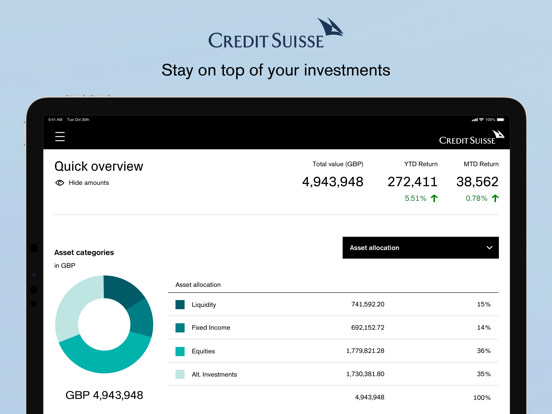Viewport: 552px width, 414px height.
Task: Click the 1,730,381.80 amount
Action: [365, 374]
